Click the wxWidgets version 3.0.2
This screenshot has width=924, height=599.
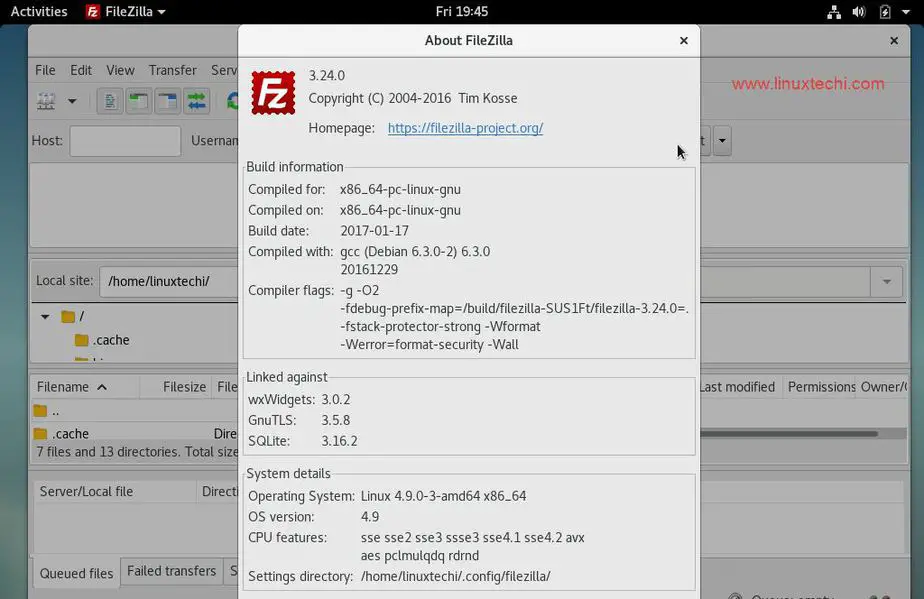[335, 400]
